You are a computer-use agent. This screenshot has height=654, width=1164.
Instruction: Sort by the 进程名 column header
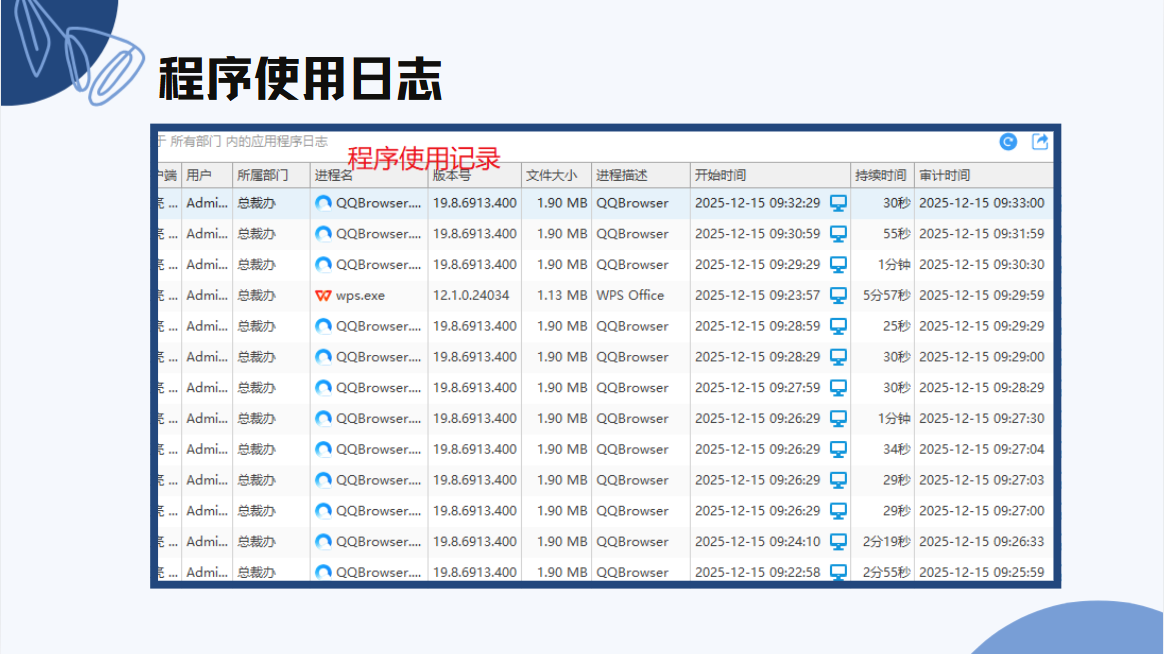(x=369, y=175)
